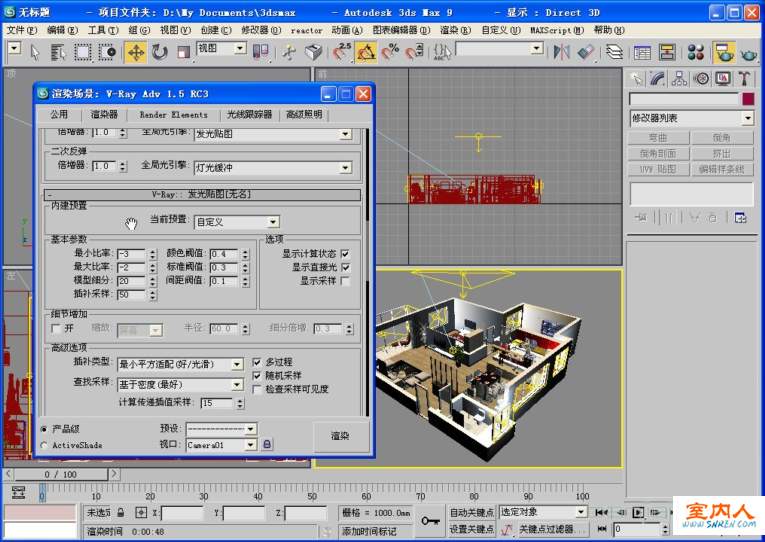Activate the Select and Rotate tool
The height and width of the screenshot is (542, 765).
160,52
